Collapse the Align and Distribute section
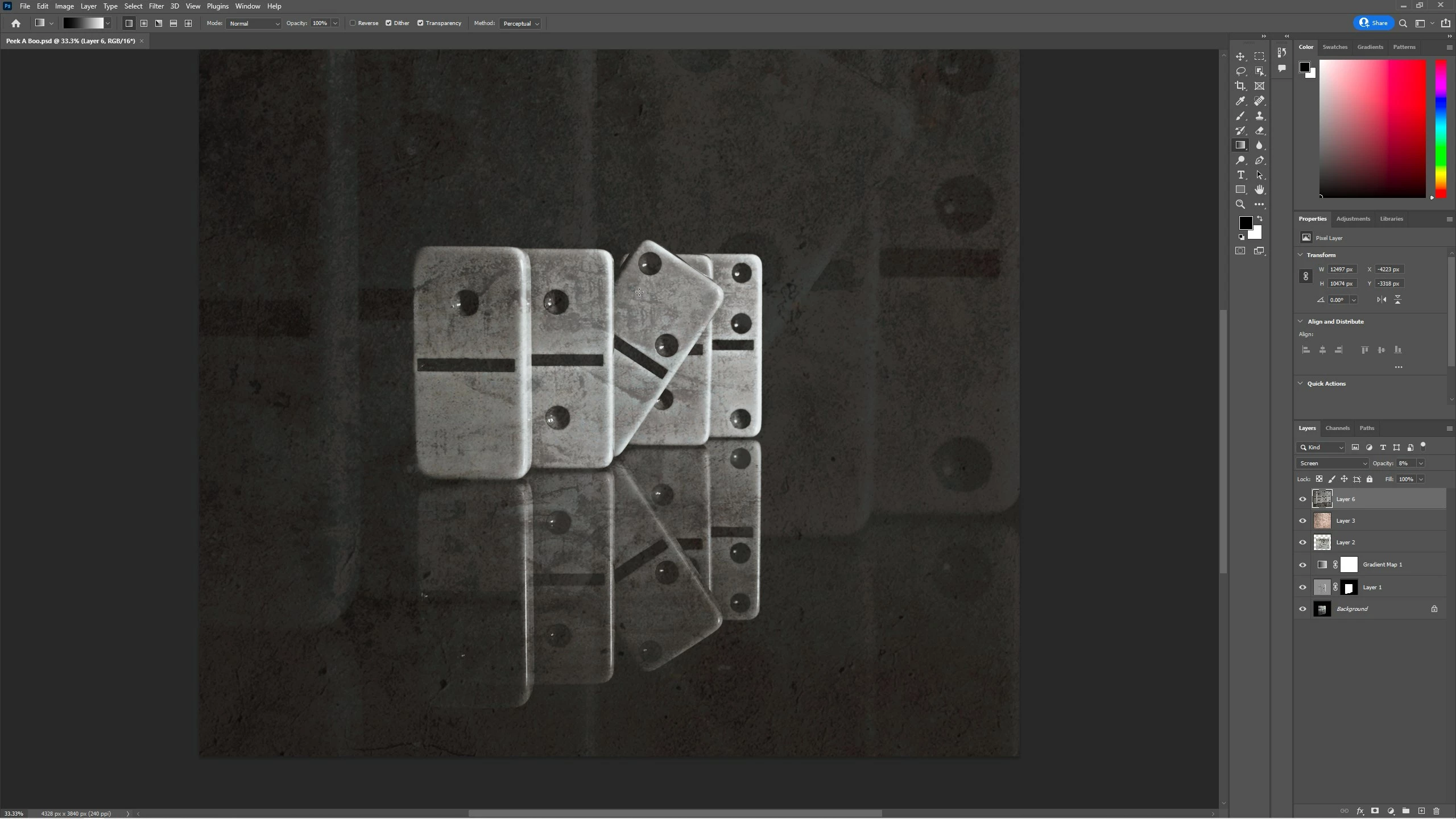 pos(1300,321)
